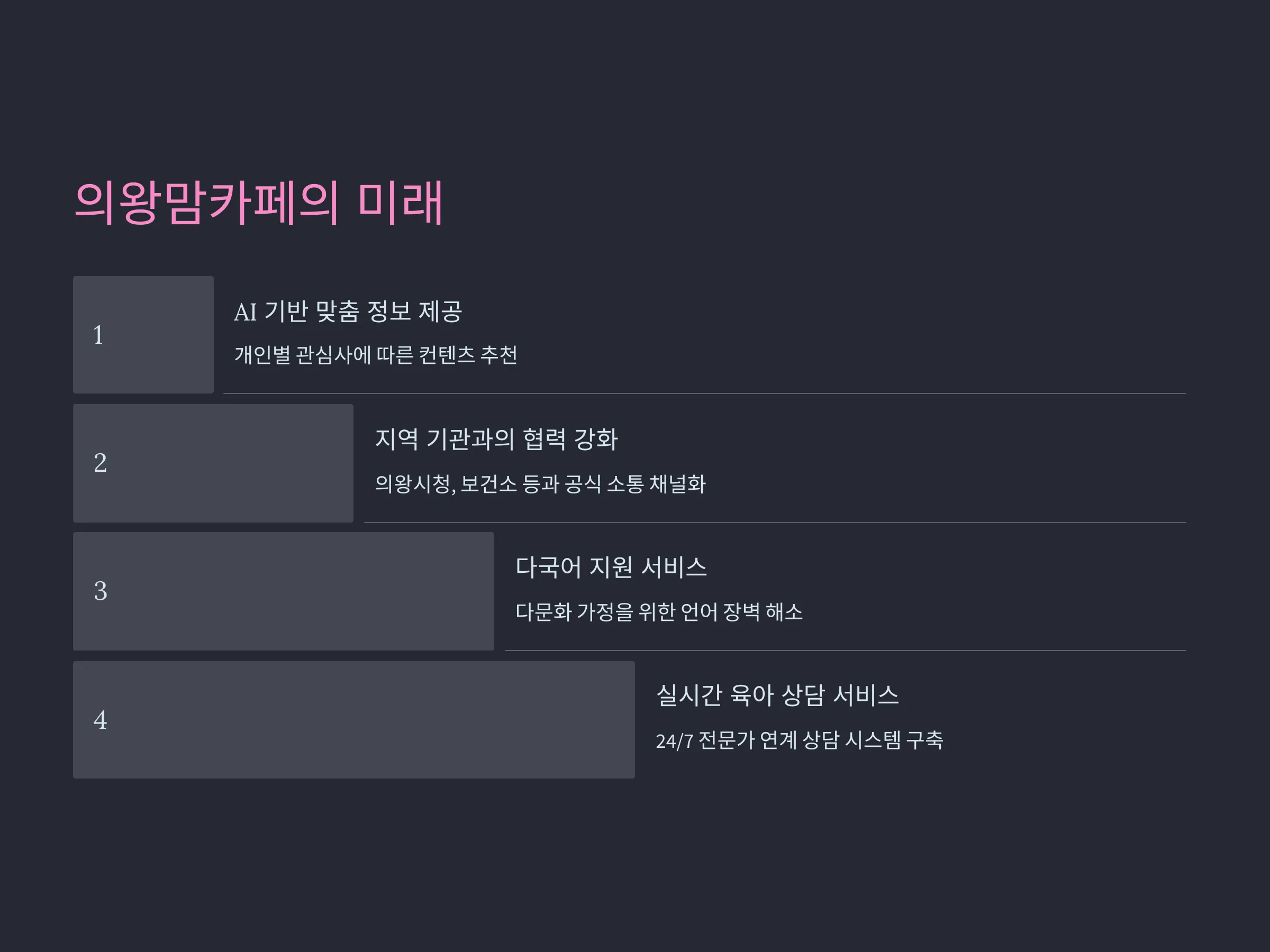This screenshot has width=1270, height=952.
Task: Select the numbered box 4
Action: (x=353, y=720)
